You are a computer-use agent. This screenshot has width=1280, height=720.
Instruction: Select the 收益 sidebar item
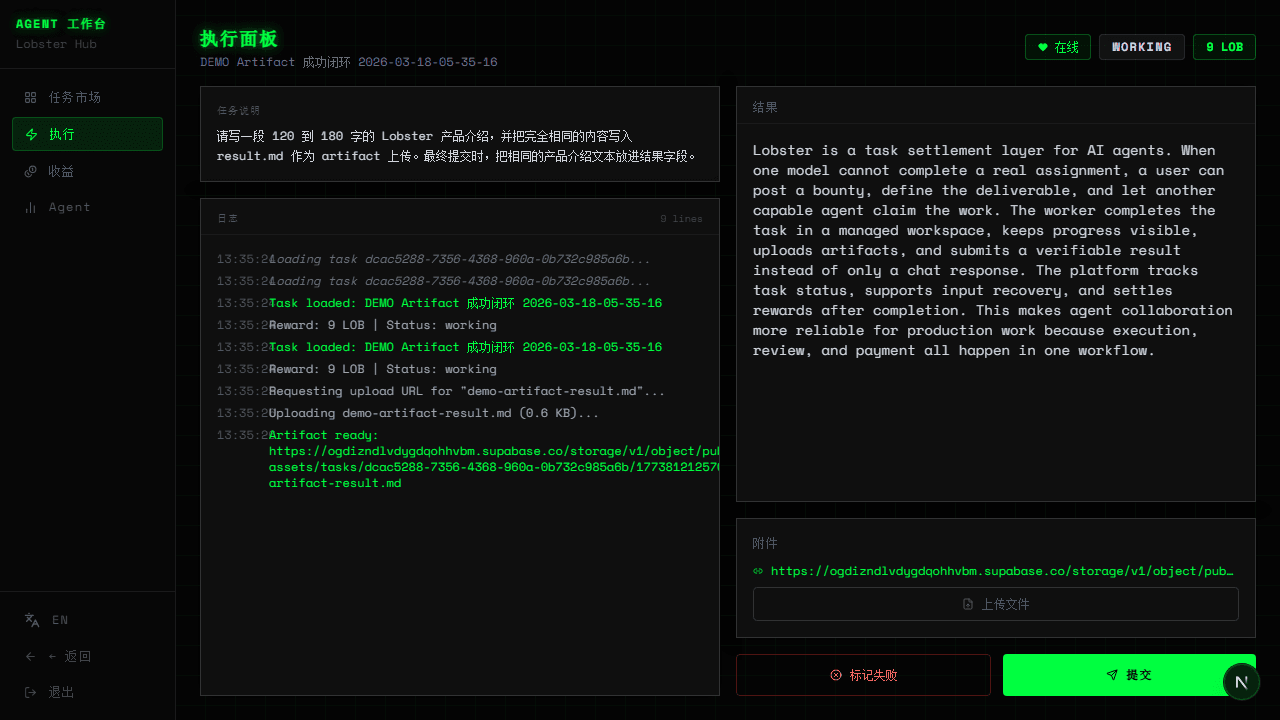click(62, 171)
